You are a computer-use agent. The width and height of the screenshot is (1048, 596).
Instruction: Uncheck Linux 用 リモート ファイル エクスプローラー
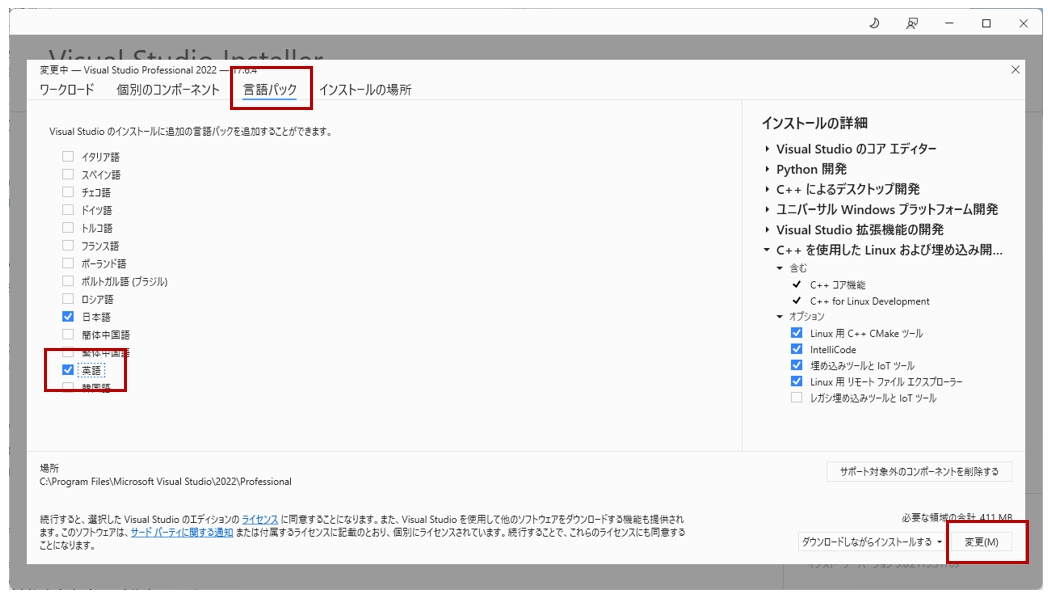coord(797,381)
